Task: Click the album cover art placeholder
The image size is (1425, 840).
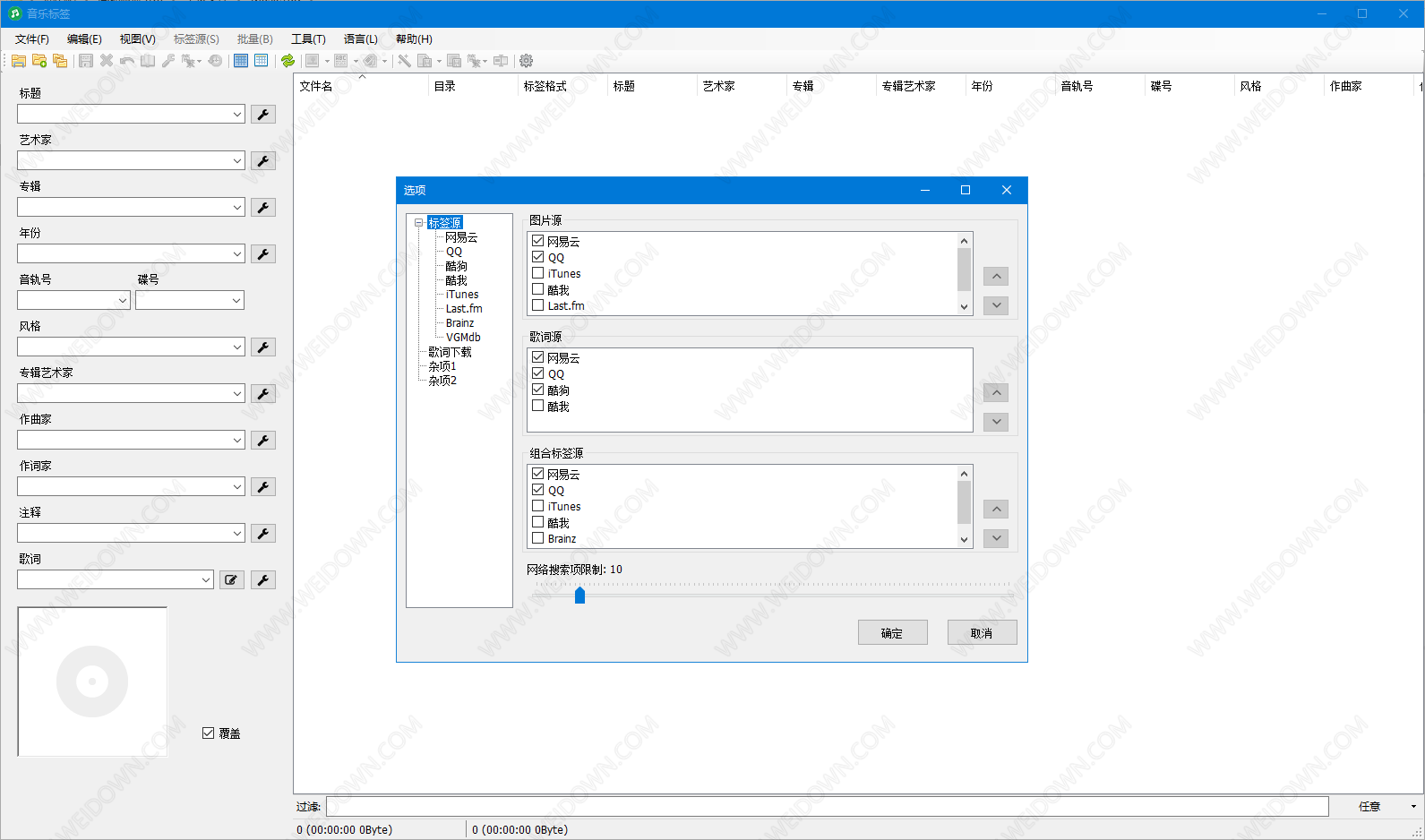Action: tap(92, 681)
